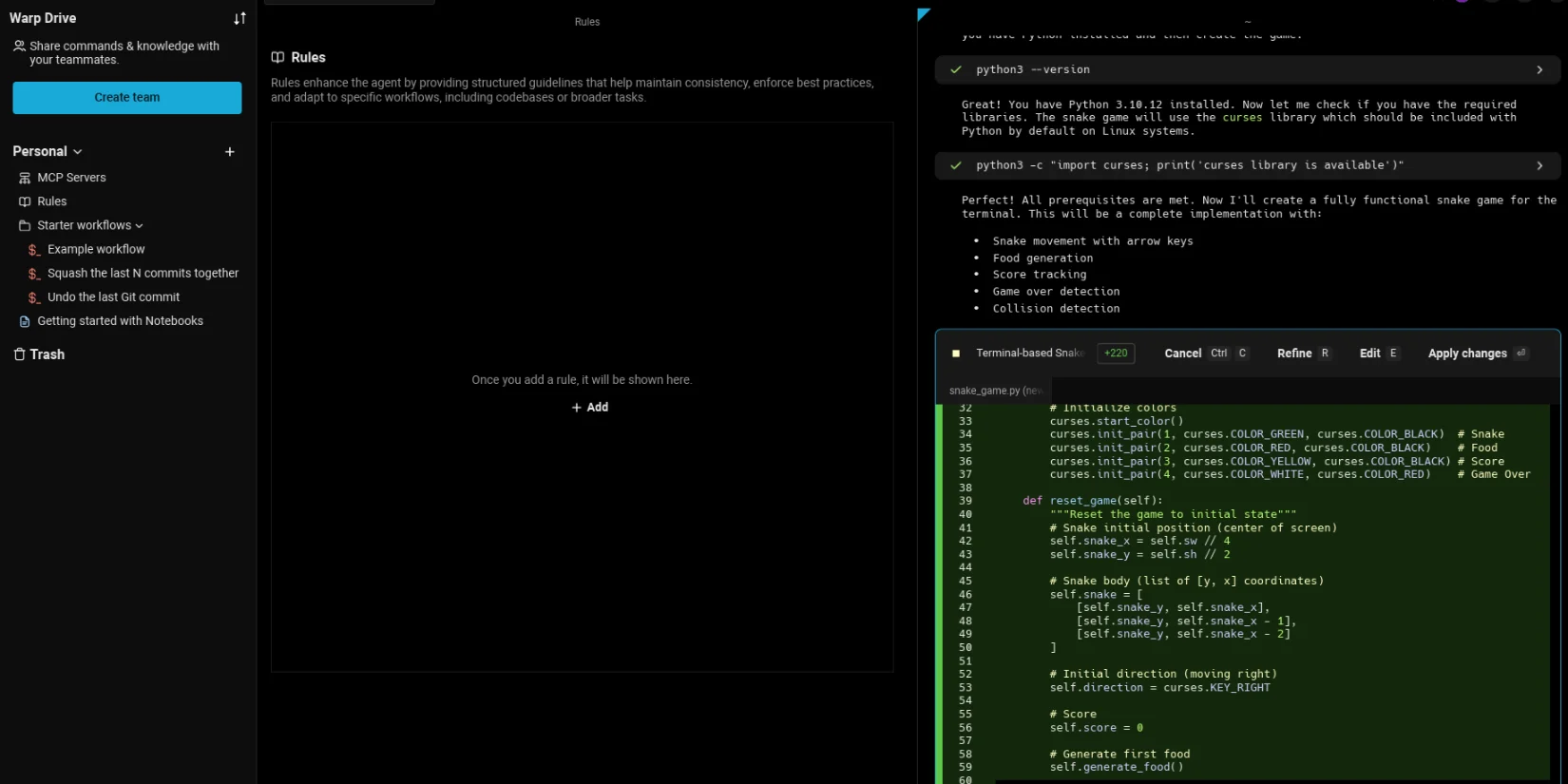Screen dimensions: 1568x784
Task: Click the sort icon beside Warp Drive
Action: [x=239, y=18]
